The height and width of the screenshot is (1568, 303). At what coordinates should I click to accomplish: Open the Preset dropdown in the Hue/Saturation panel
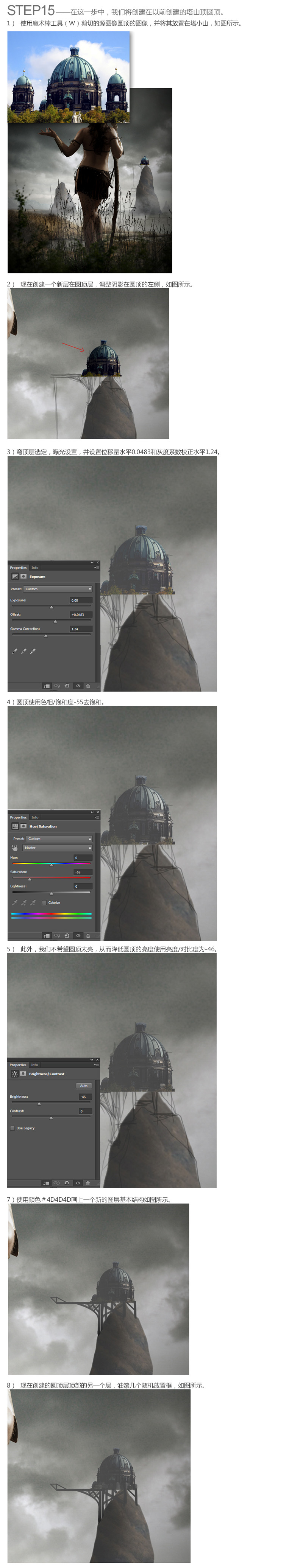coord(59,839)
